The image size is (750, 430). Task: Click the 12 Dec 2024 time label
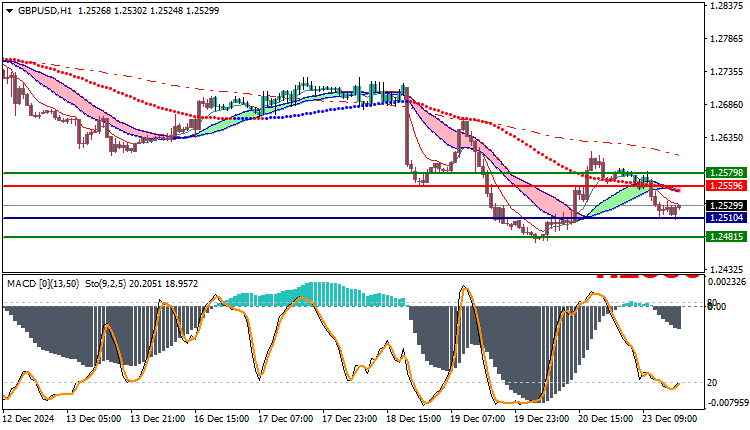(28, 419)
